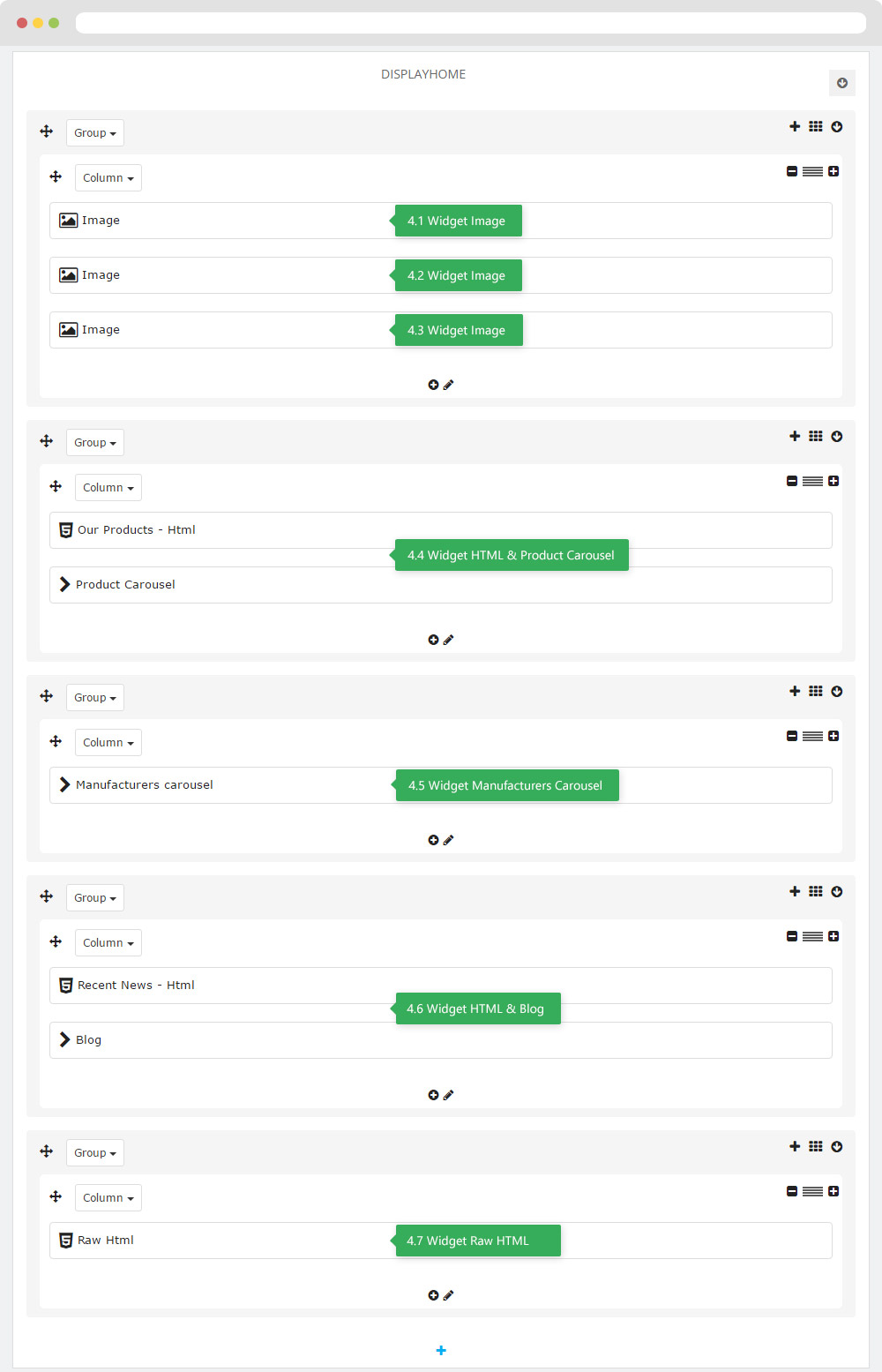
Task: Select the Product Carousel widget row
Action: (441, 585)
